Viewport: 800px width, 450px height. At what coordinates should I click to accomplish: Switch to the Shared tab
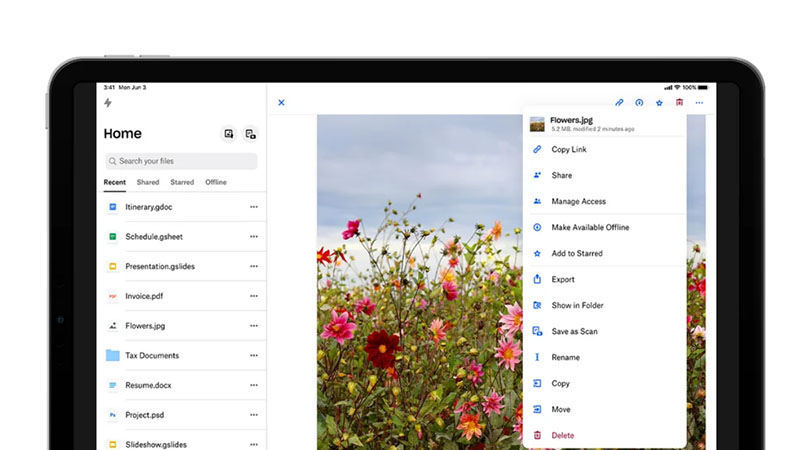(x=148, y=182)
